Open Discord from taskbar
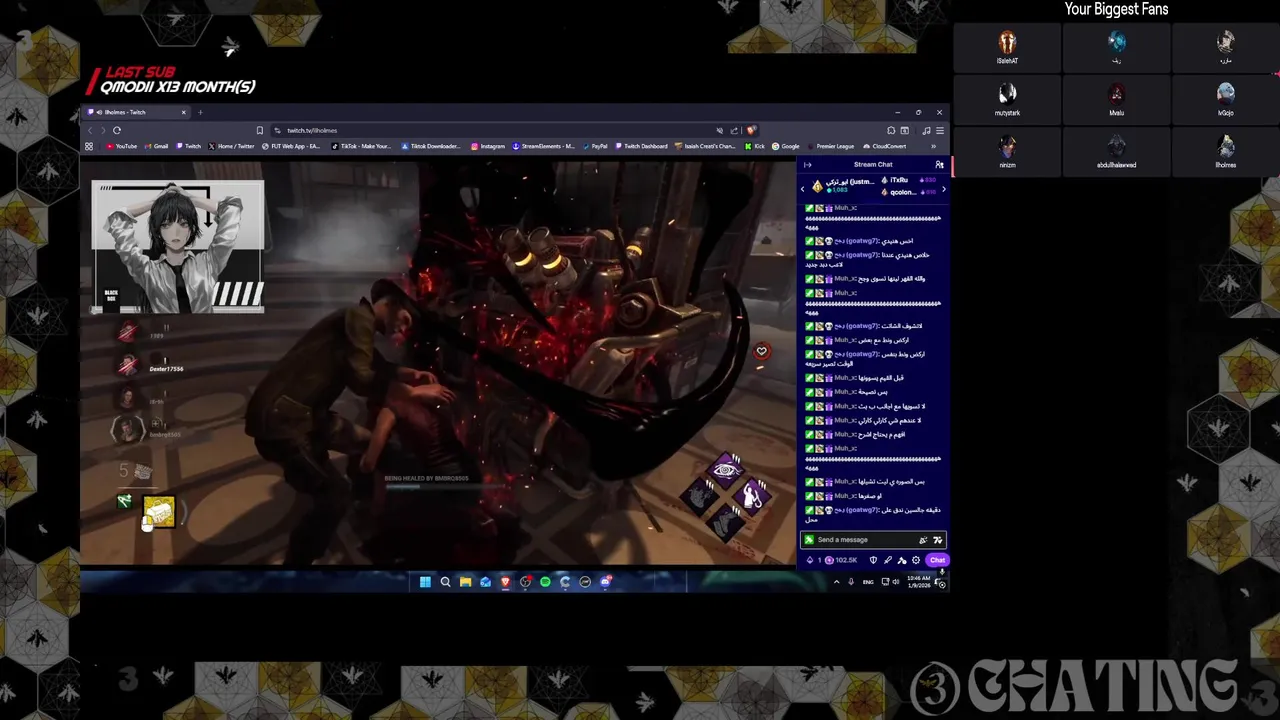This screenshot has height=720, width=1280. point(605,581)
